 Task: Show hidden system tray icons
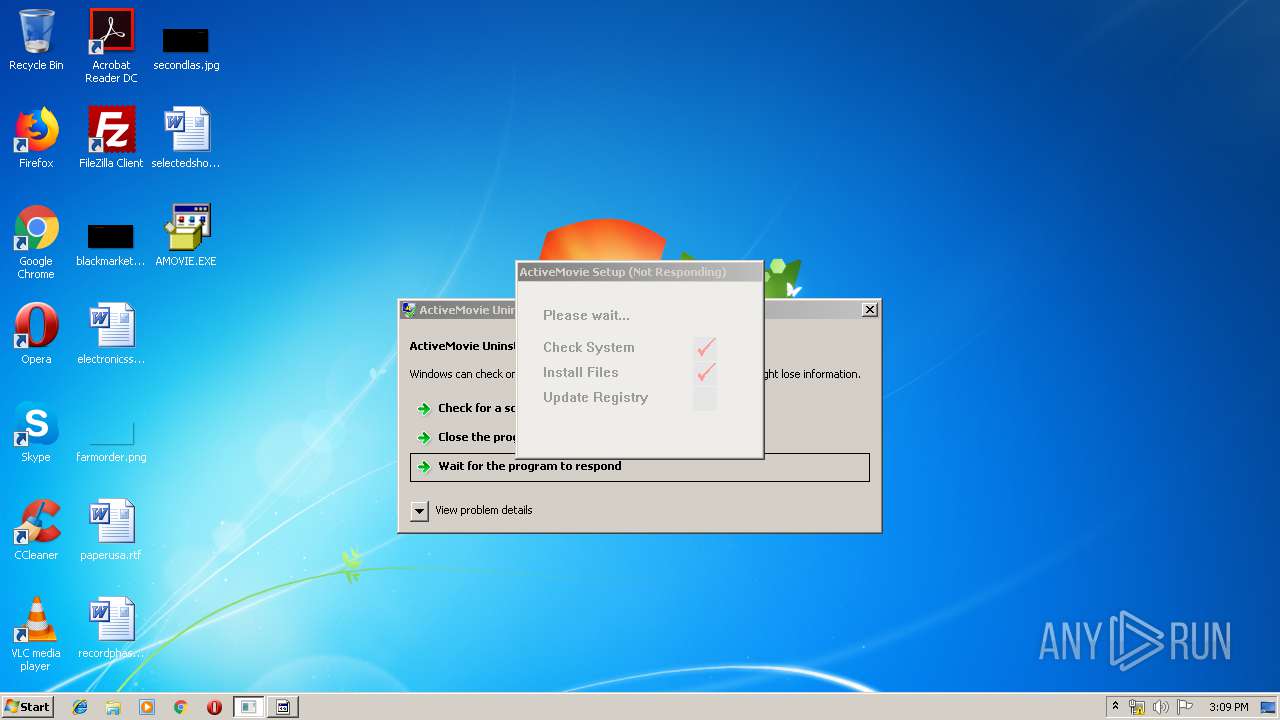[x=1115, y=707]
